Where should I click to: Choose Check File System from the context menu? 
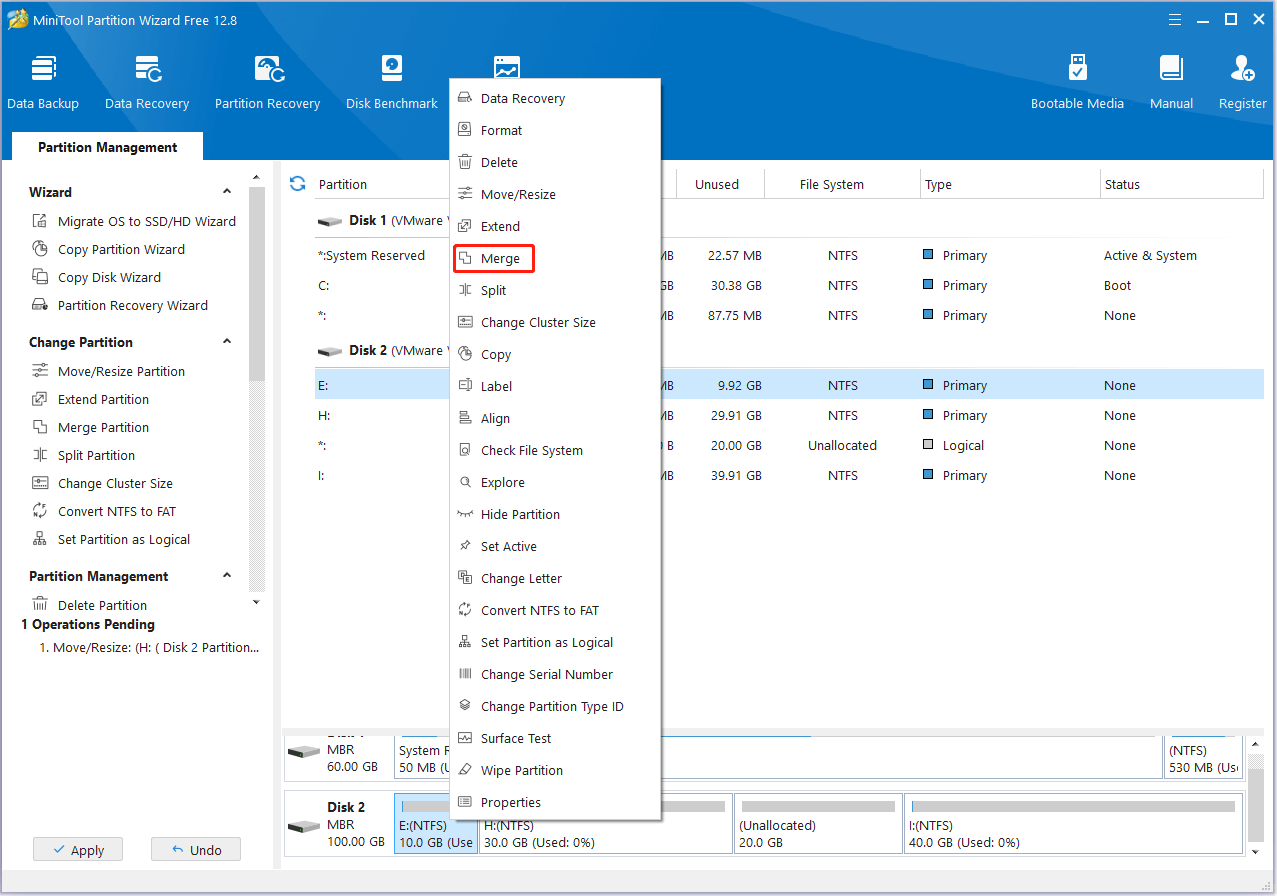[x=554, y=450]
